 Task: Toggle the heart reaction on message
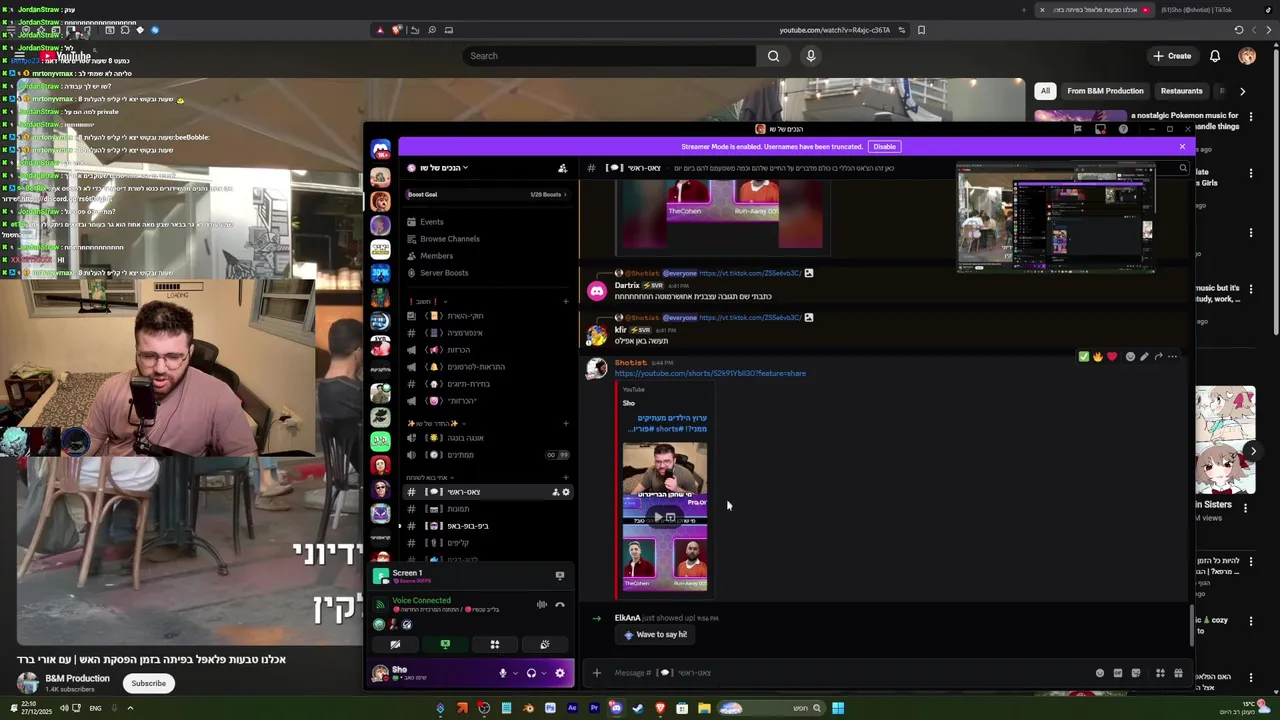click(1112, 357)
